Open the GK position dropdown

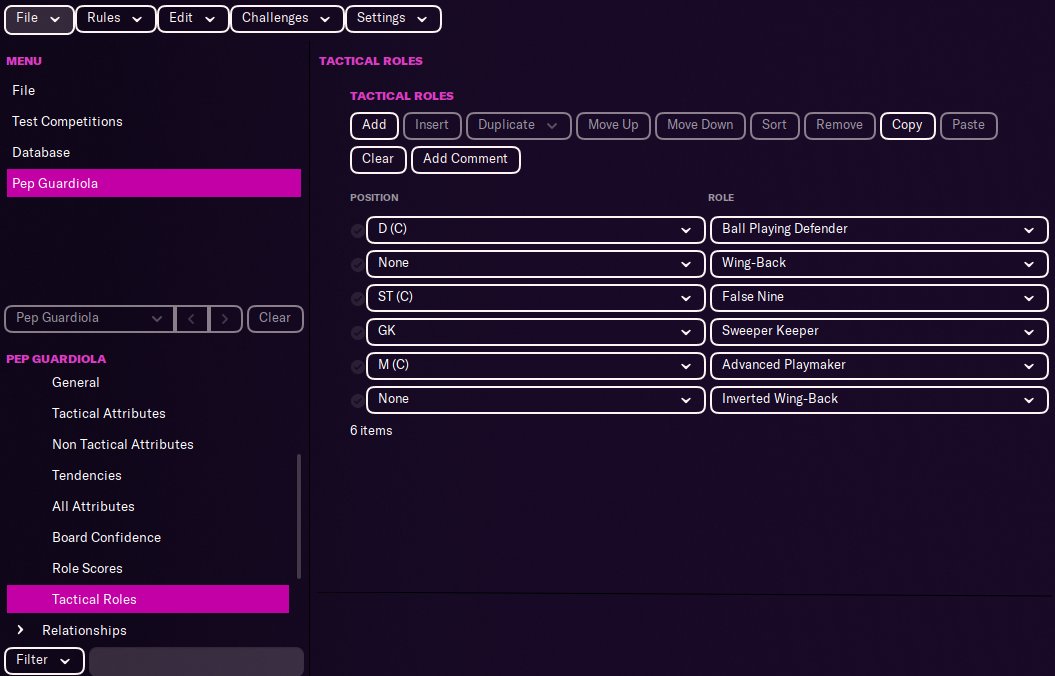535,332
